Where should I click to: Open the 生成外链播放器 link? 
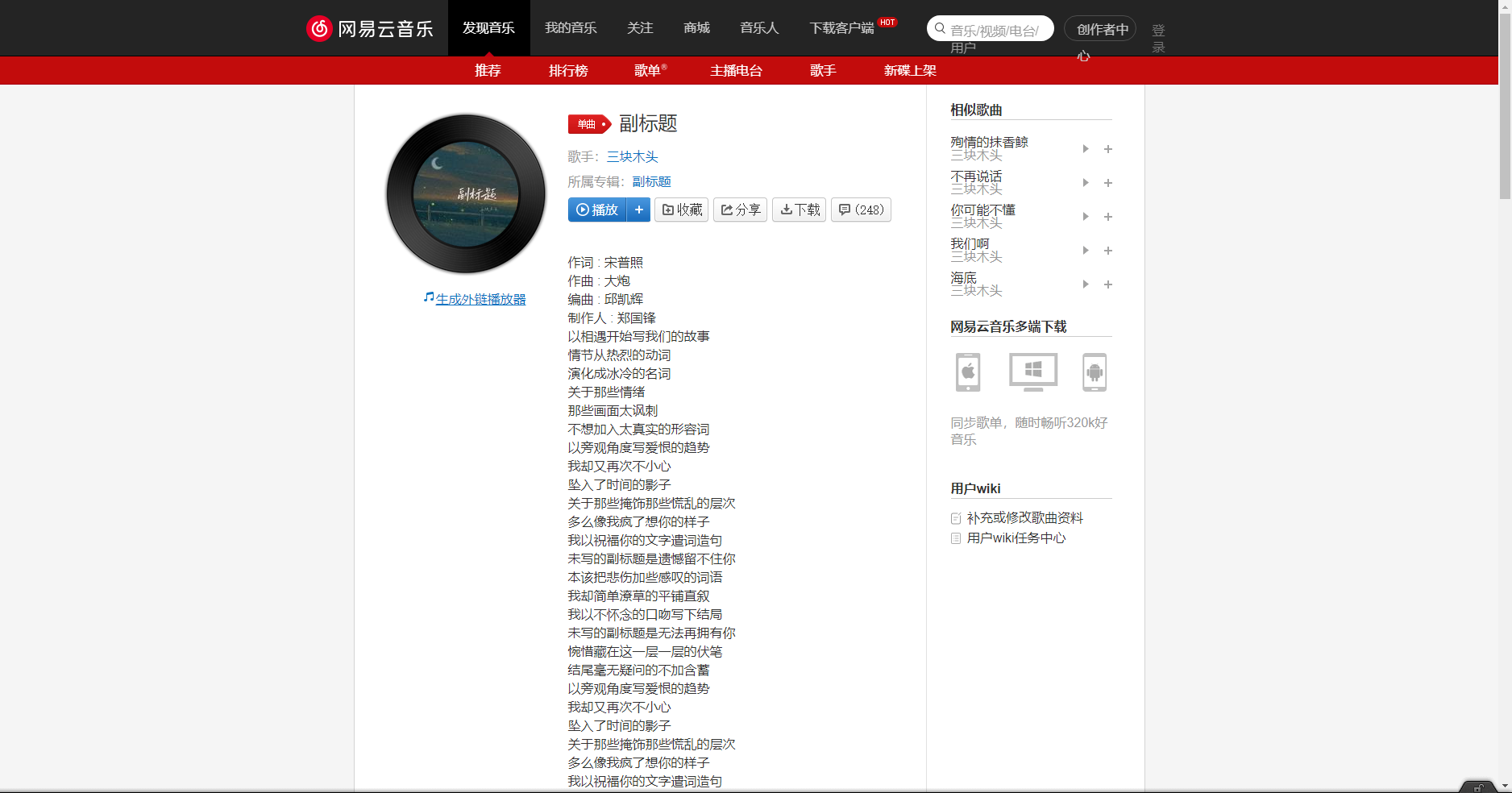point(480,298)
